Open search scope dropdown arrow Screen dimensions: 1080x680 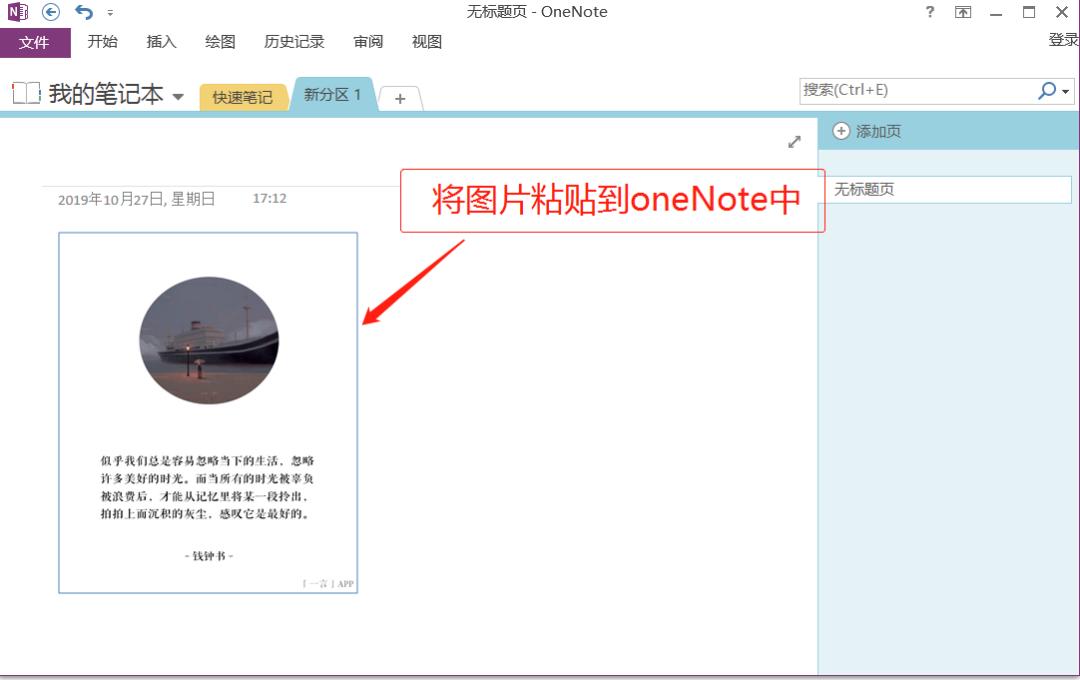point(1066,92)
